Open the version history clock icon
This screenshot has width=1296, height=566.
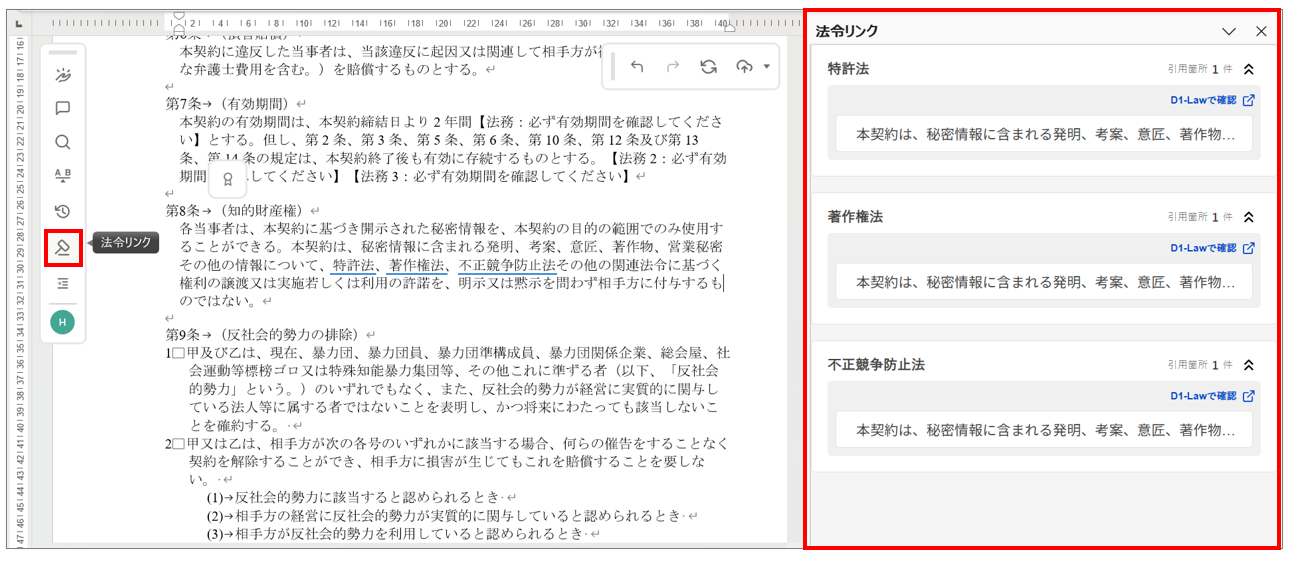point(62,211)
